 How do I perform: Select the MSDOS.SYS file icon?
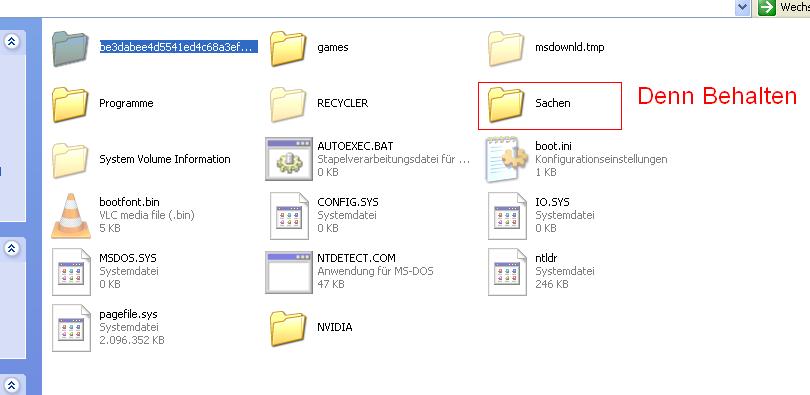tap(71, 272)
